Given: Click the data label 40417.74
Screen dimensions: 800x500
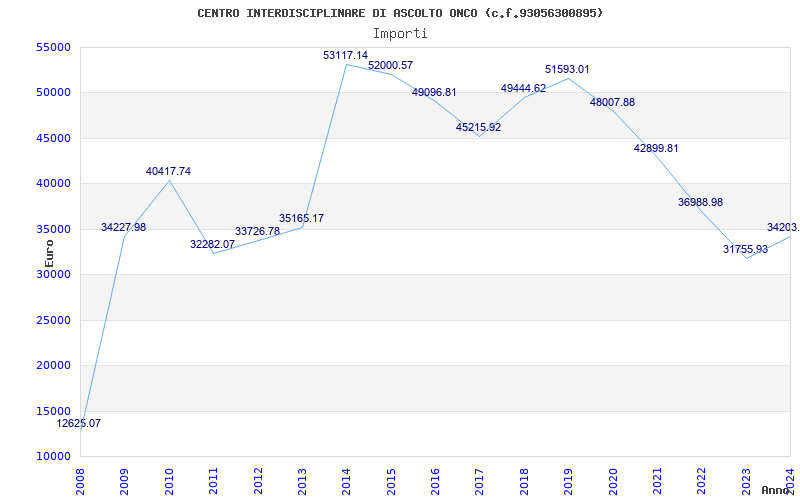Looking at the screenshot, I should coord(168,171).
